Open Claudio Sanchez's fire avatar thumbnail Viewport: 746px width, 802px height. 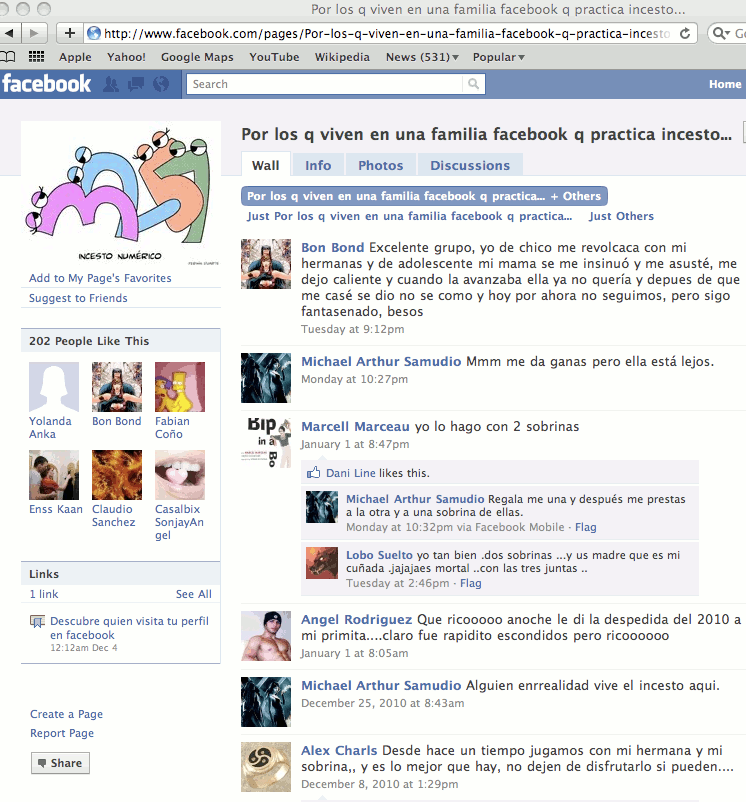pos(117,475)
